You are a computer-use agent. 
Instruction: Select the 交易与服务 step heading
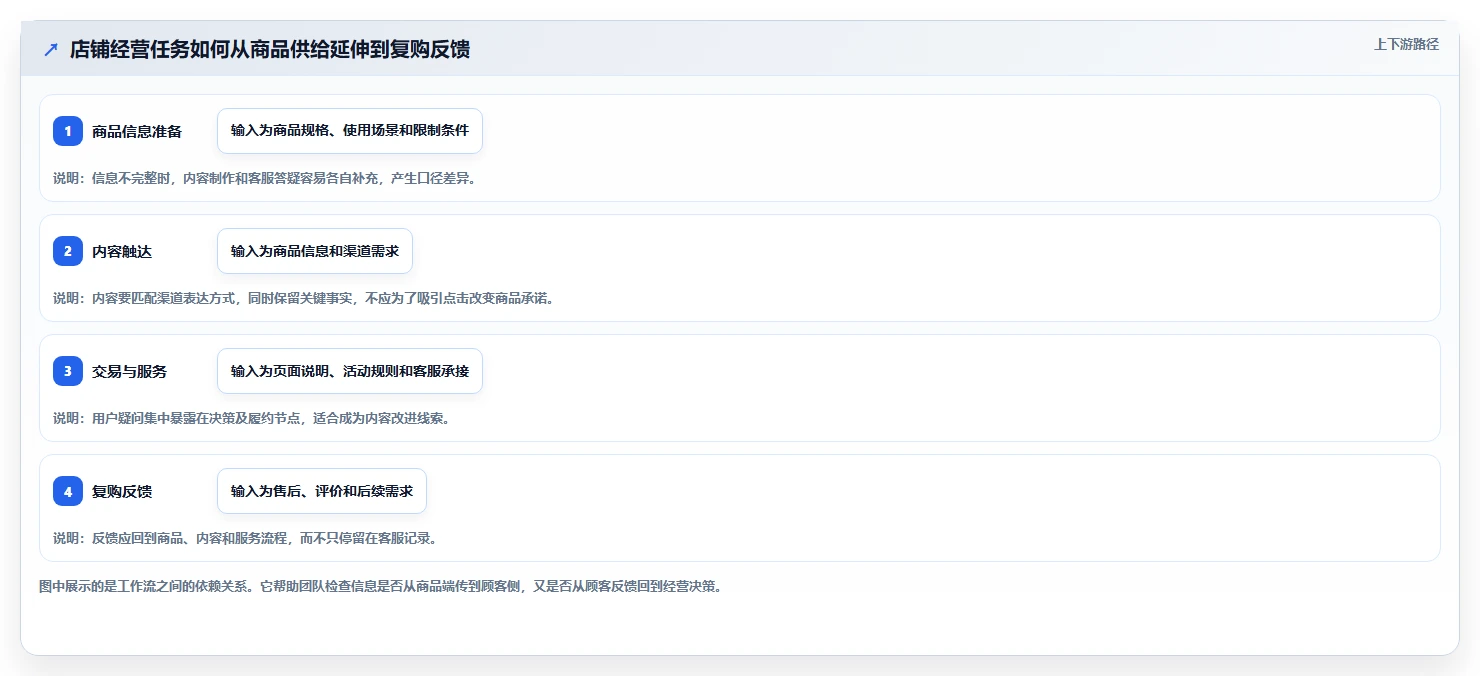point(129,371)
